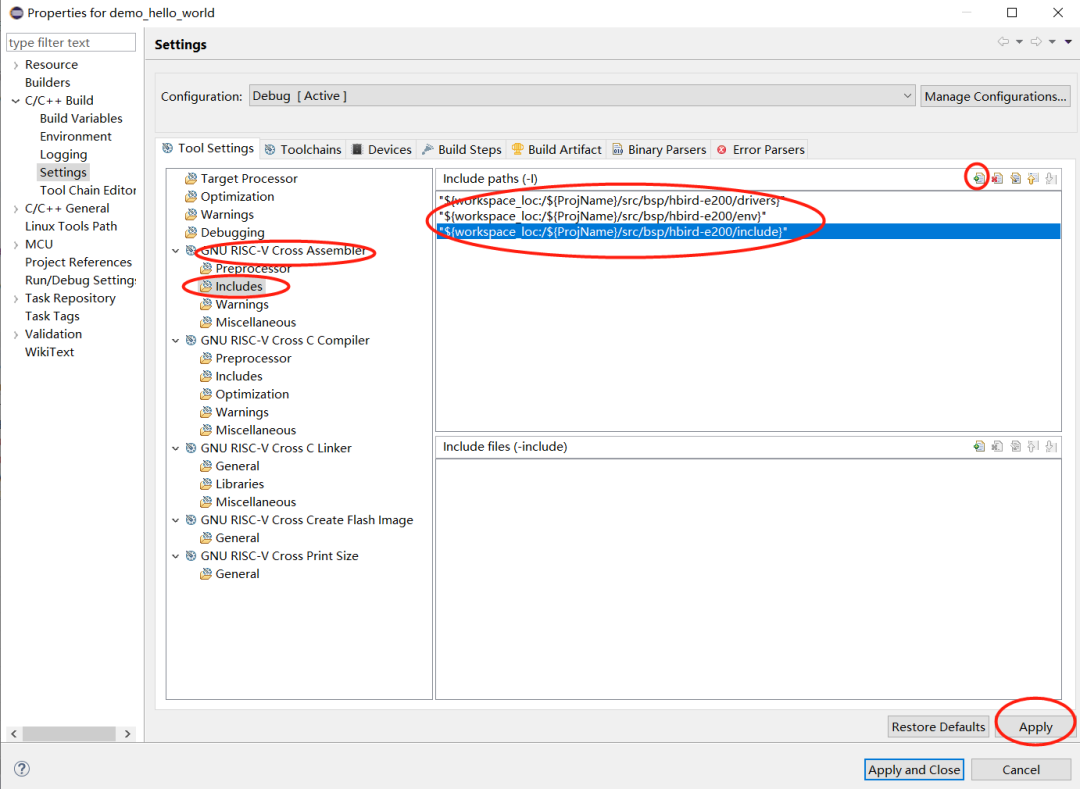Viewport: 1080px width, 789px height.
Task: Click the Cancel button
Action: point(1021,769)
